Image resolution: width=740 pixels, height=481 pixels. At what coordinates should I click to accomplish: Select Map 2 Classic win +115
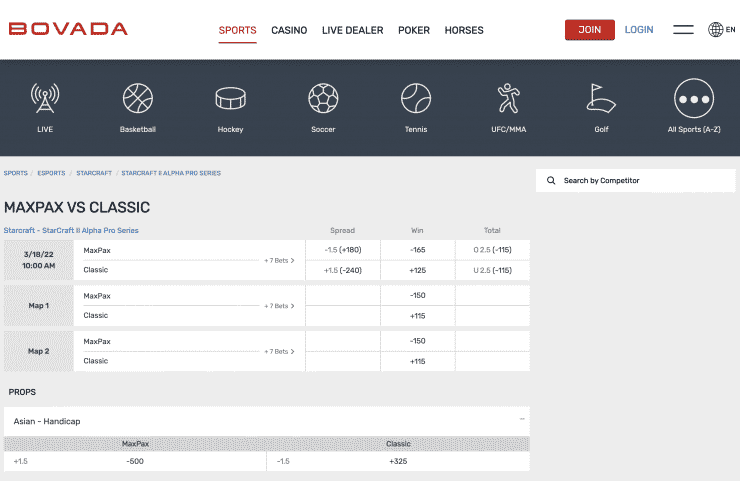pyautogui.click(x=418, y=362)
